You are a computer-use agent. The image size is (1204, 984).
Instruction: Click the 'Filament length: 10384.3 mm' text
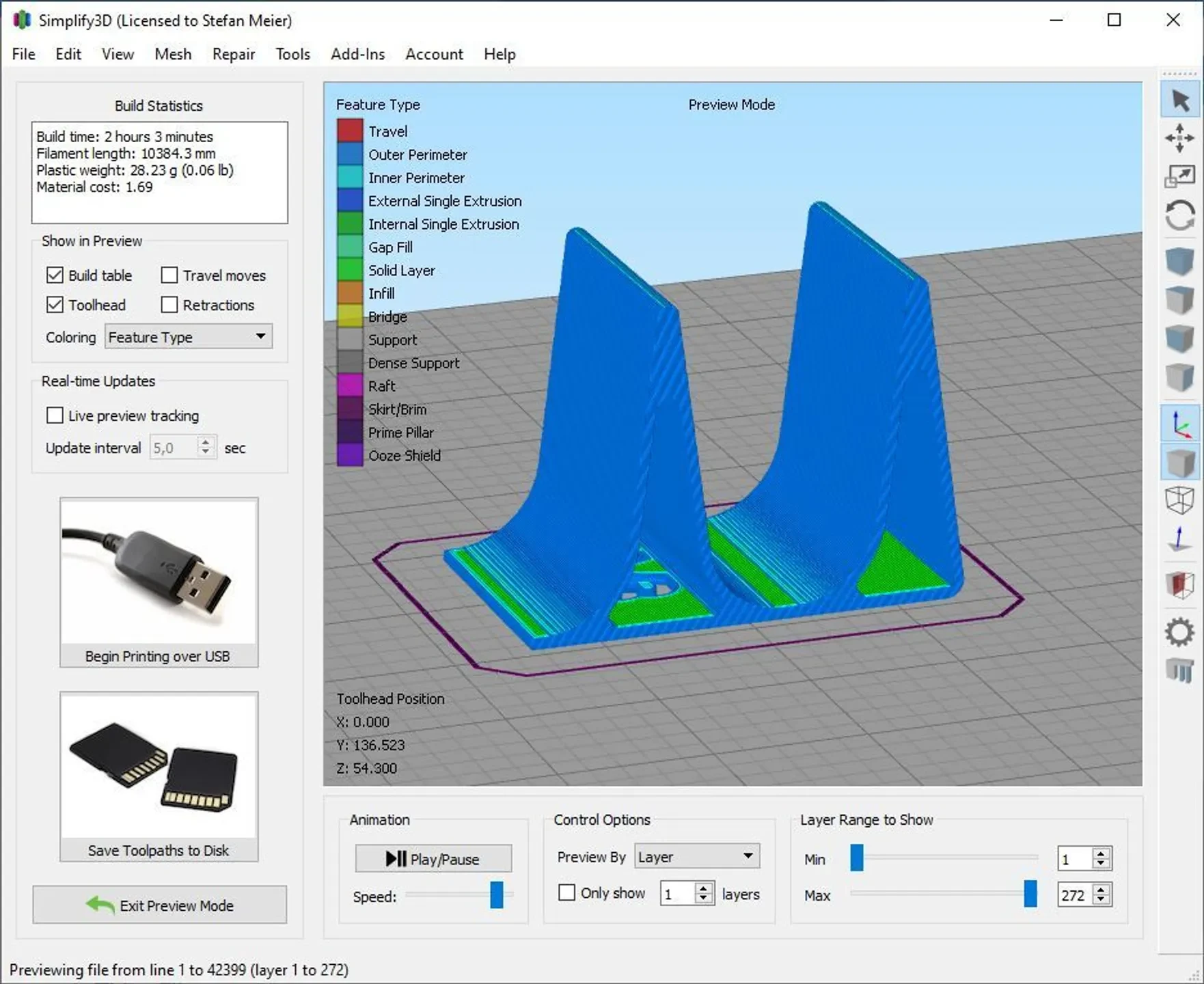tap(126, 154)
